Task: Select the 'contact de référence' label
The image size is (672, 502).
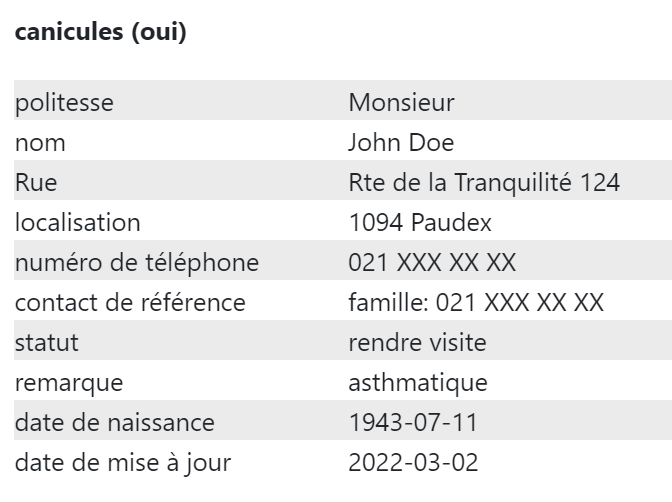Action: click(130, 303)
